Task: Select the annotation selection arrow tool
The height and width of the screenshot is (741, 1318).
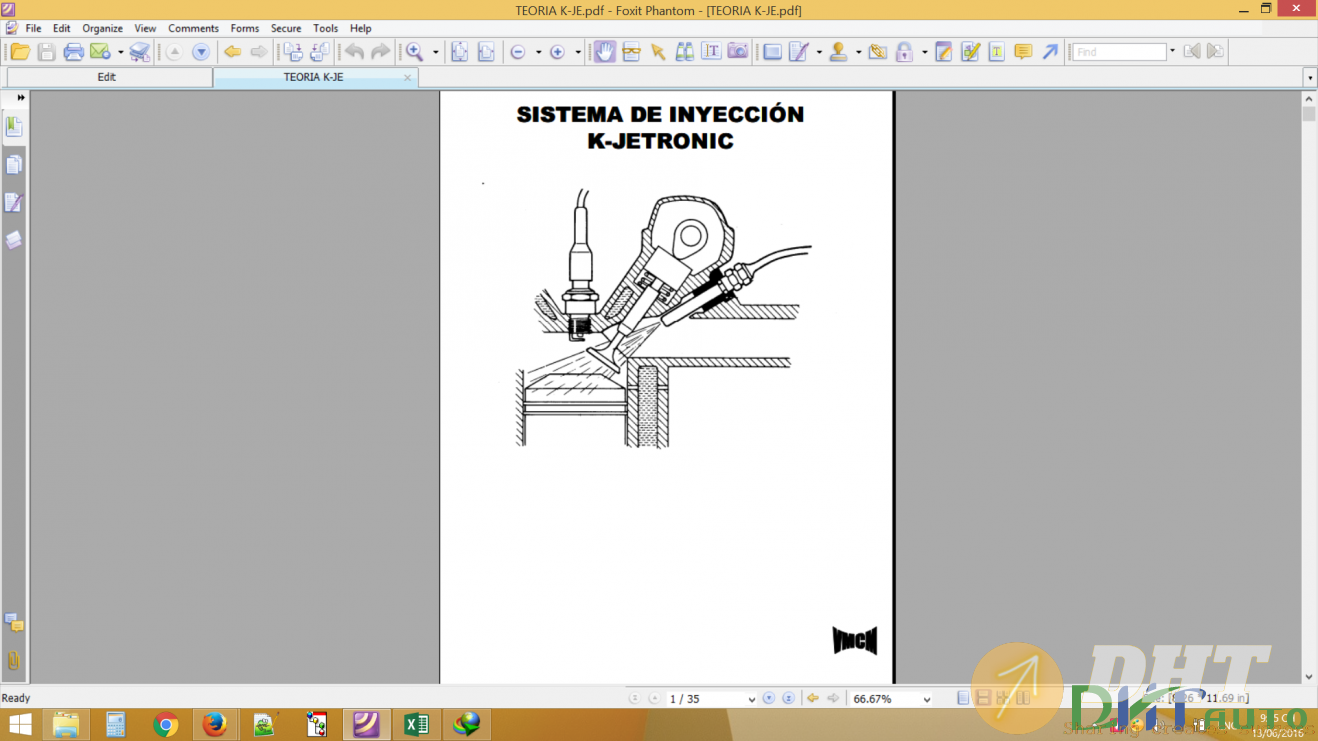Action: (x=658, y=52)
